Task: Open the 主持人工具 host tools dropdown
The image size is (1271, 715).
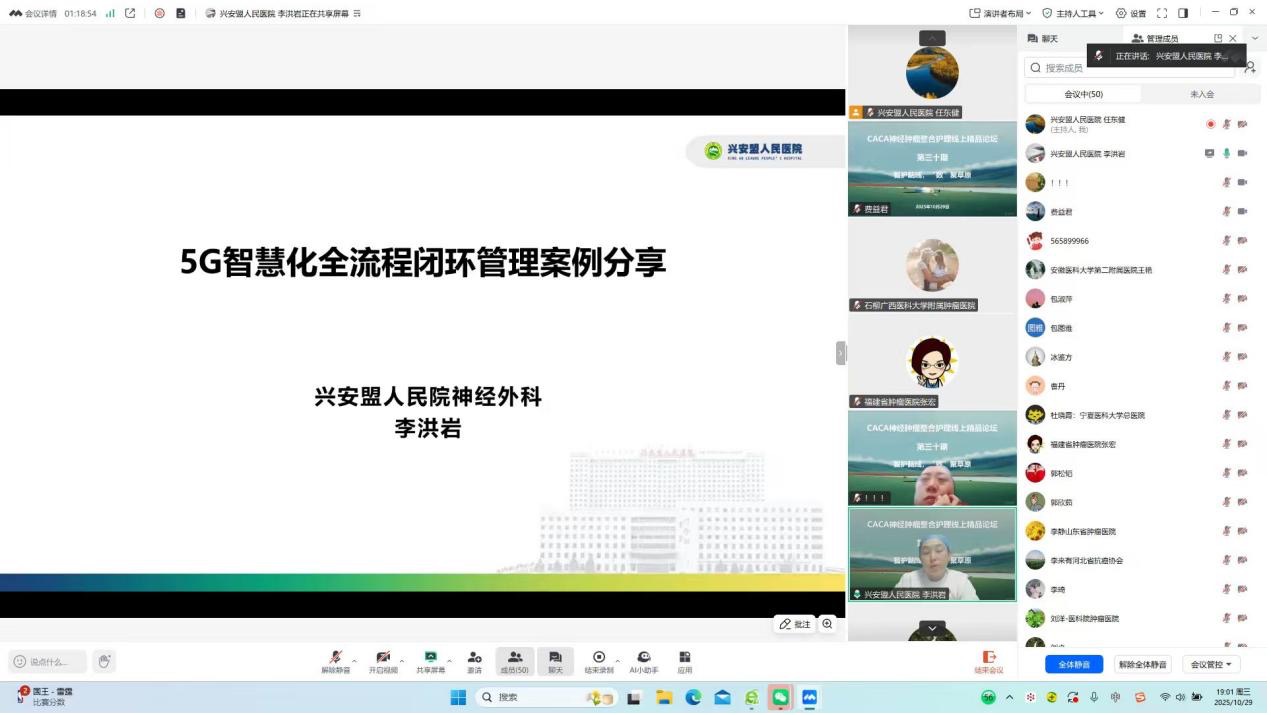Action: pos(1073,13)
